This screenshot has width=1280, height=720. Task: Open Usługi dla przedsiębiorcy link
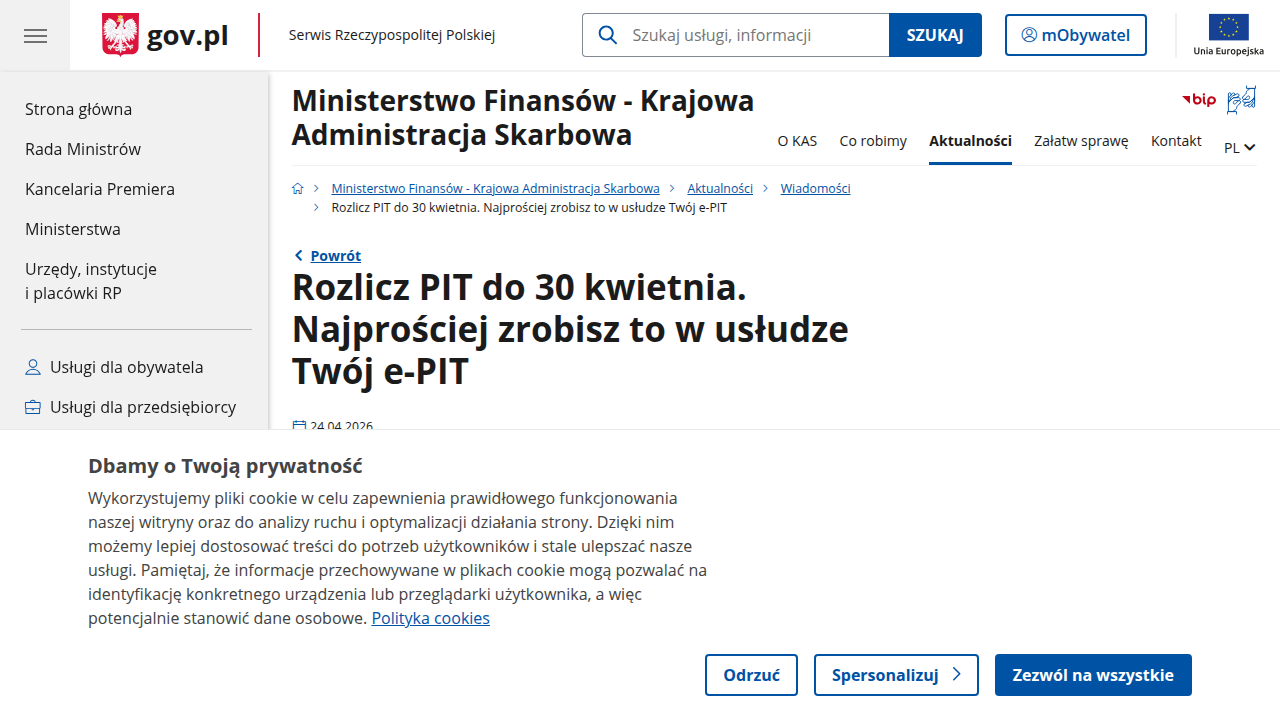(130, 407)
